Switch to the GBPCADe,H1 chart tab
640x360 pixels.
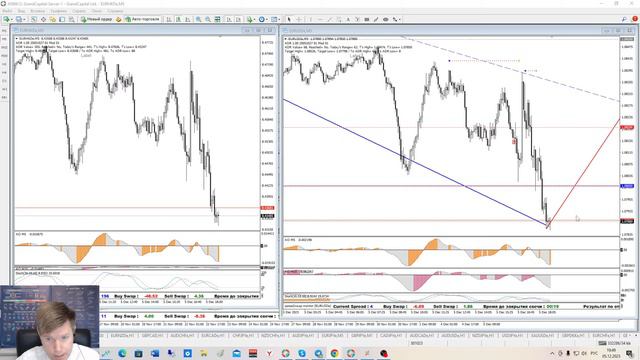point(152,335)
